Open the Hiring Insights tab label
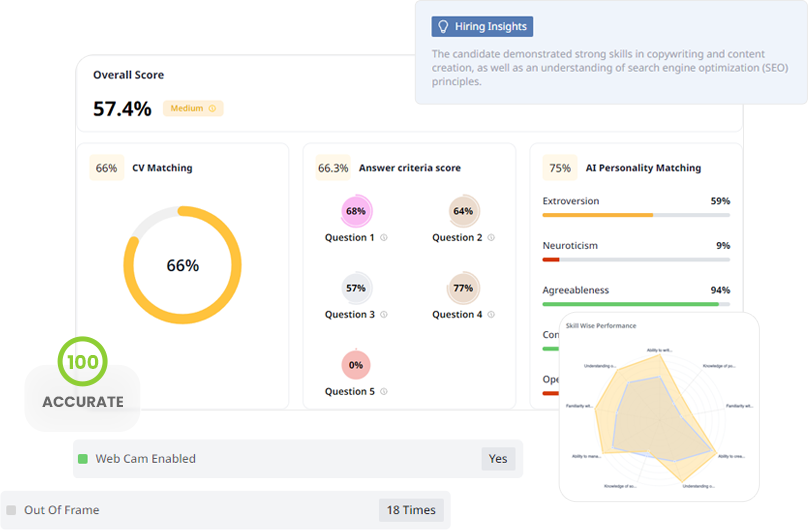The width and height of the screenshot is (808, 530). pyautogui.click(x=482, y=27)
